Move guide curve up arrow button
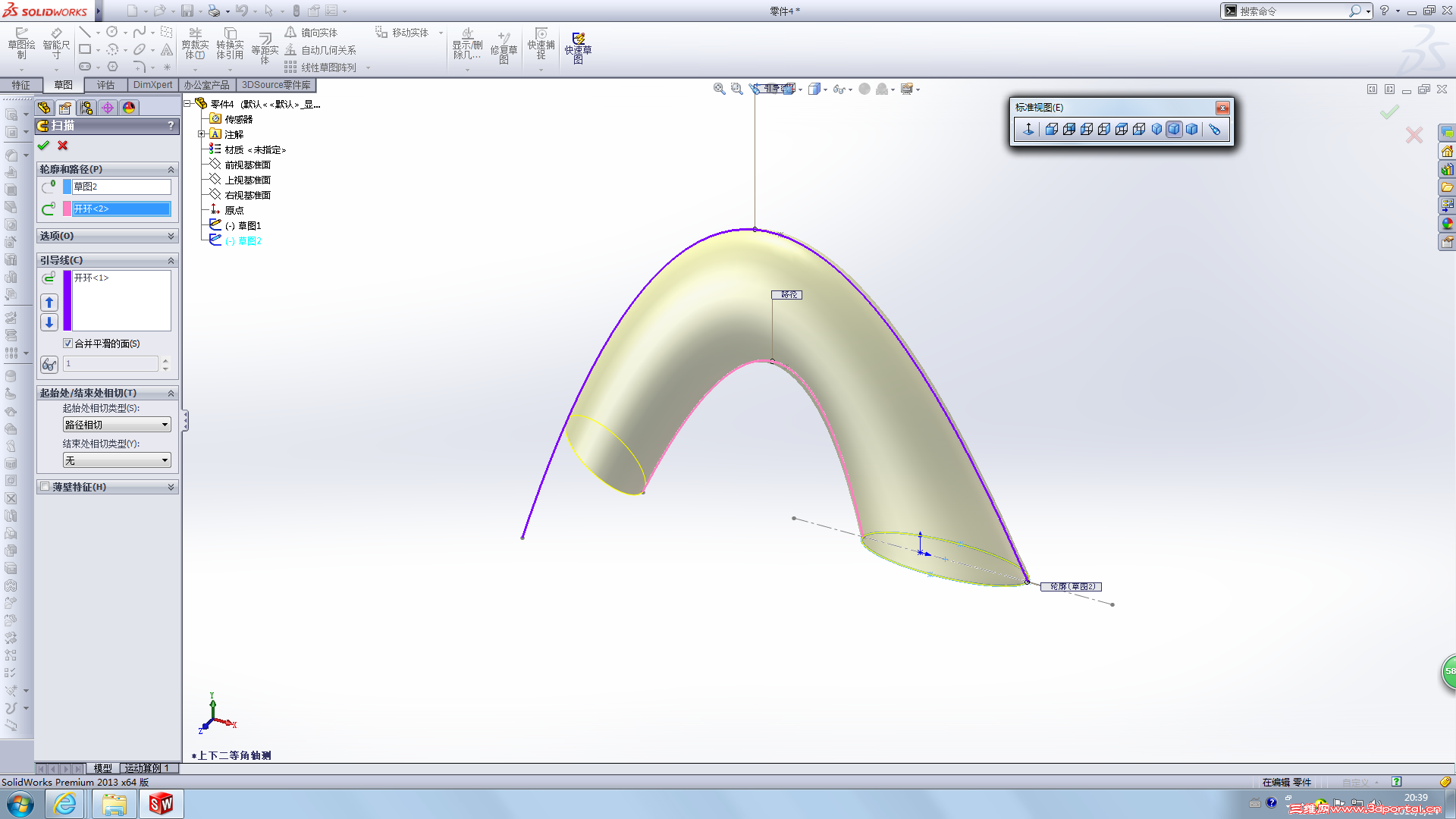 point(49,303)
